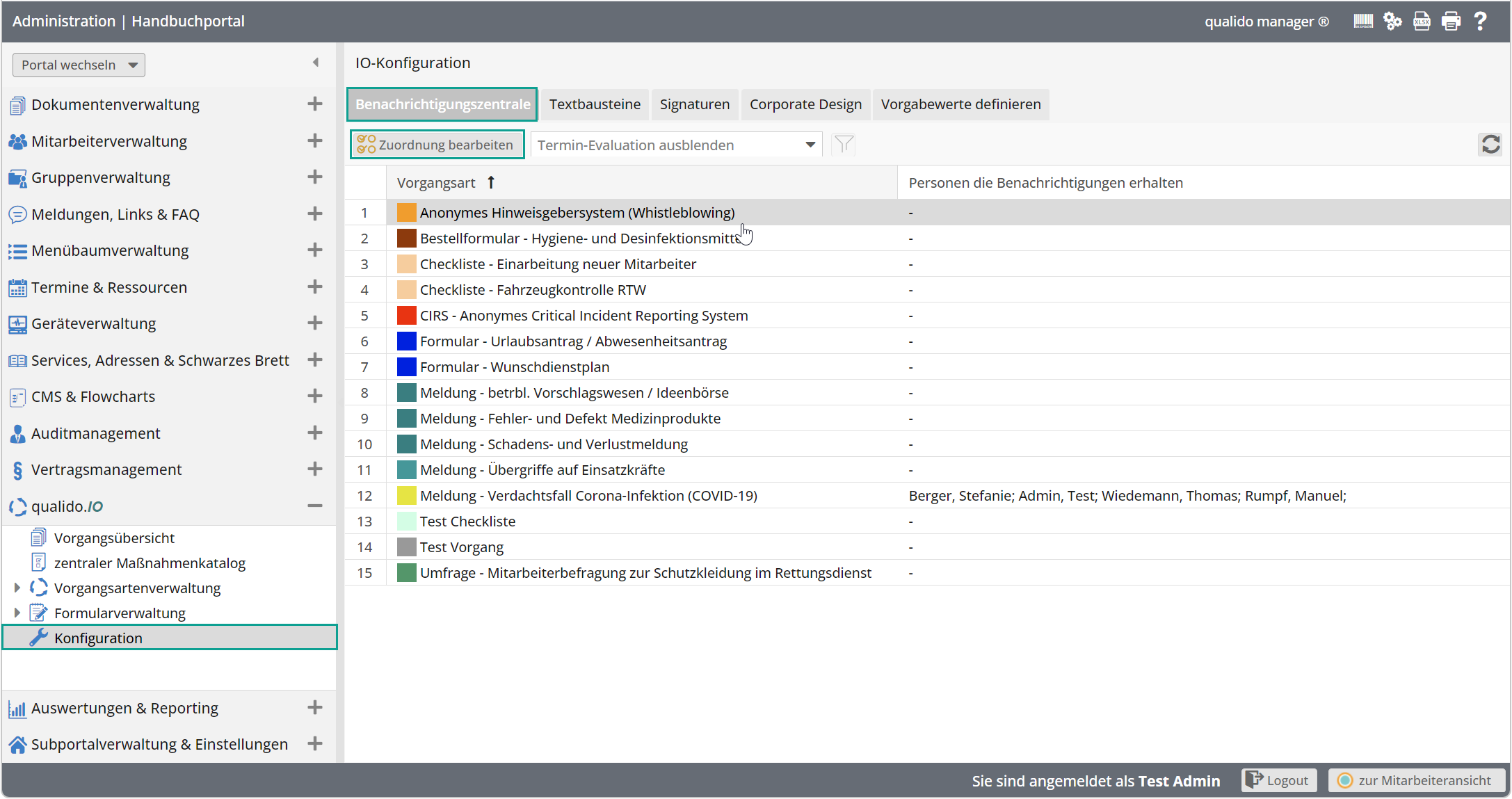
Task: Click Subportalverwaltung house icon
Action: click(18, 745)
